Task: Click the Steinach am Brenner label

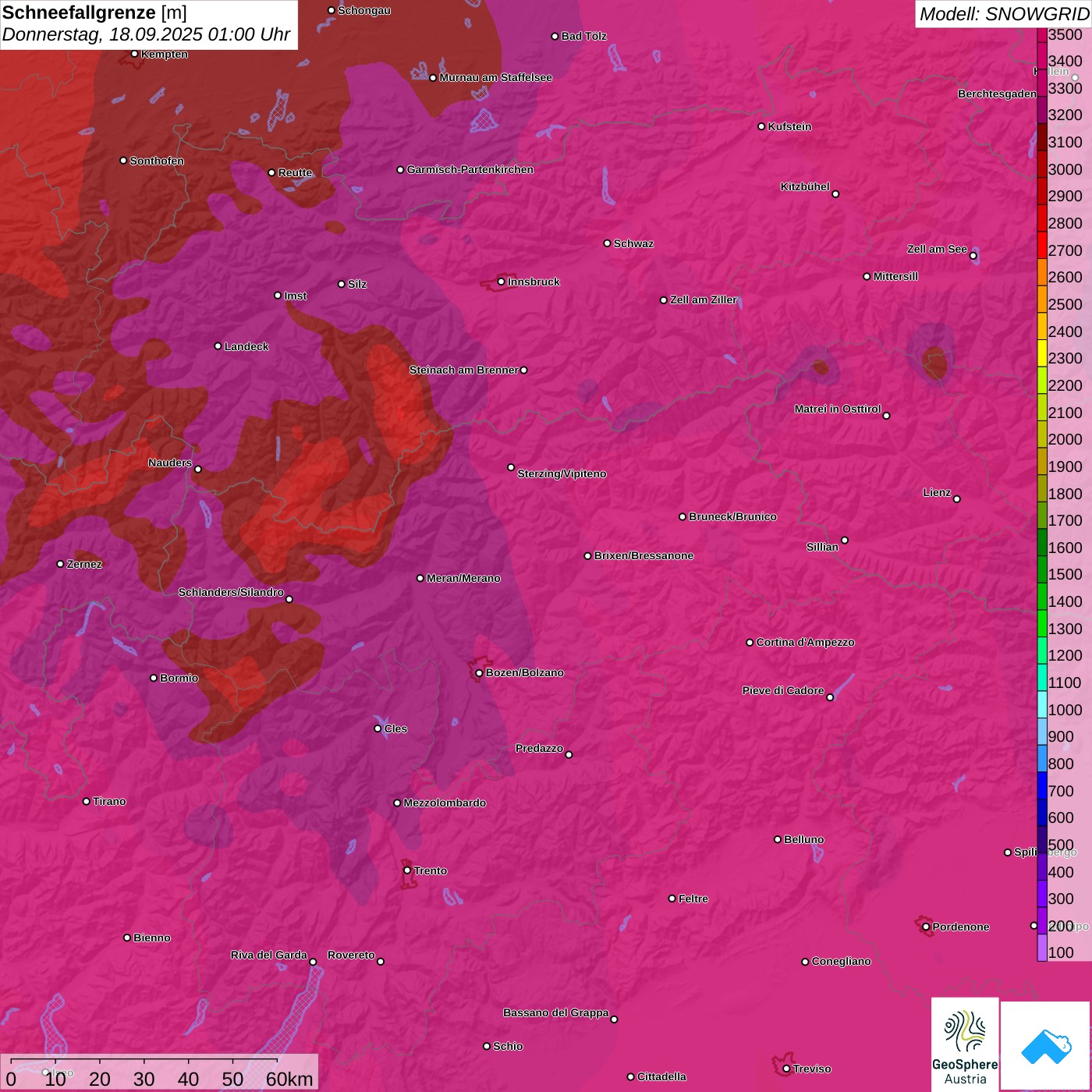Action: pyautogui.click(x=463, y=370)
